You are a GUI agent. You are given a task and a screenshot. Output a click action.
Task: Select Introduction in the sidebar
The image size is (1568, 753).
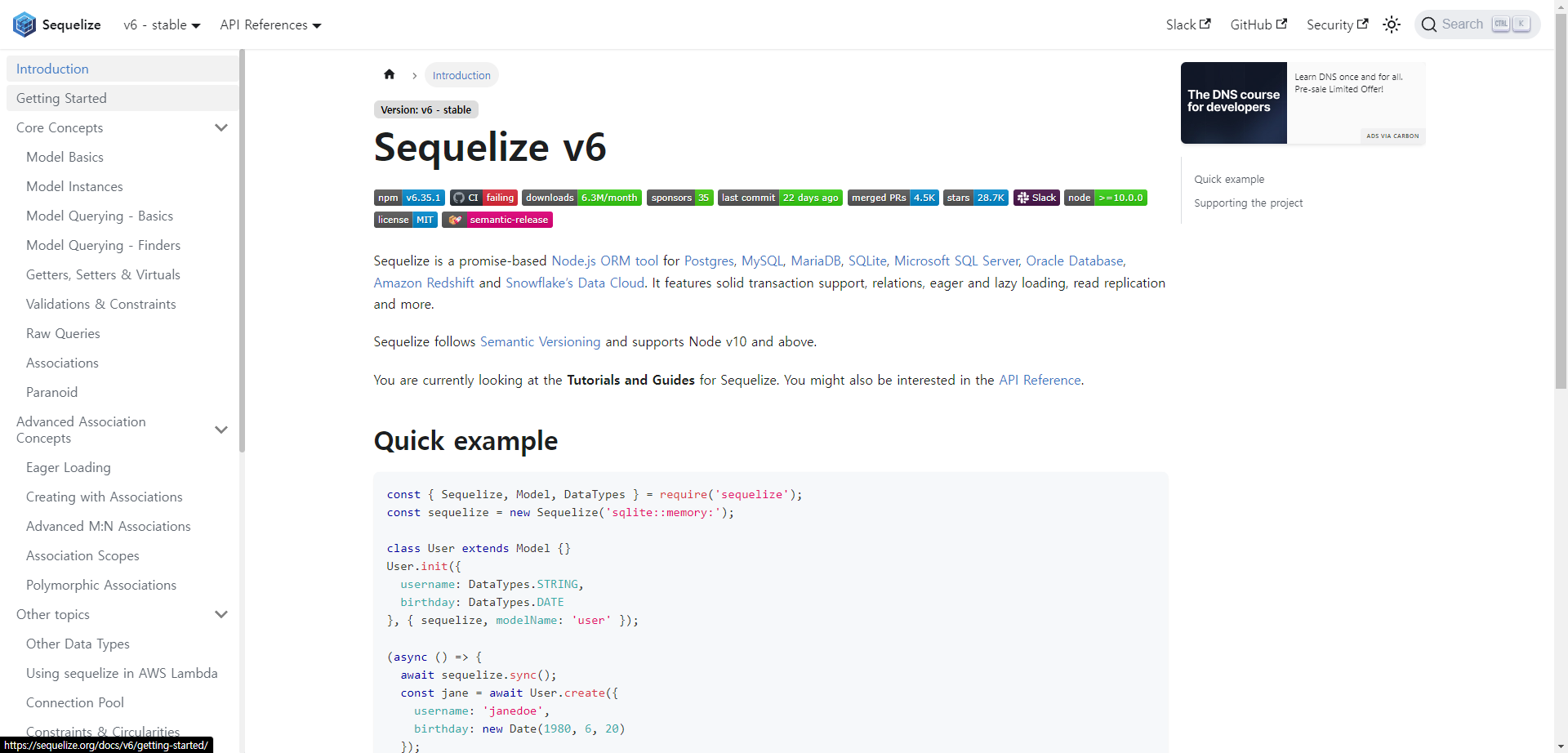(122, 69)
